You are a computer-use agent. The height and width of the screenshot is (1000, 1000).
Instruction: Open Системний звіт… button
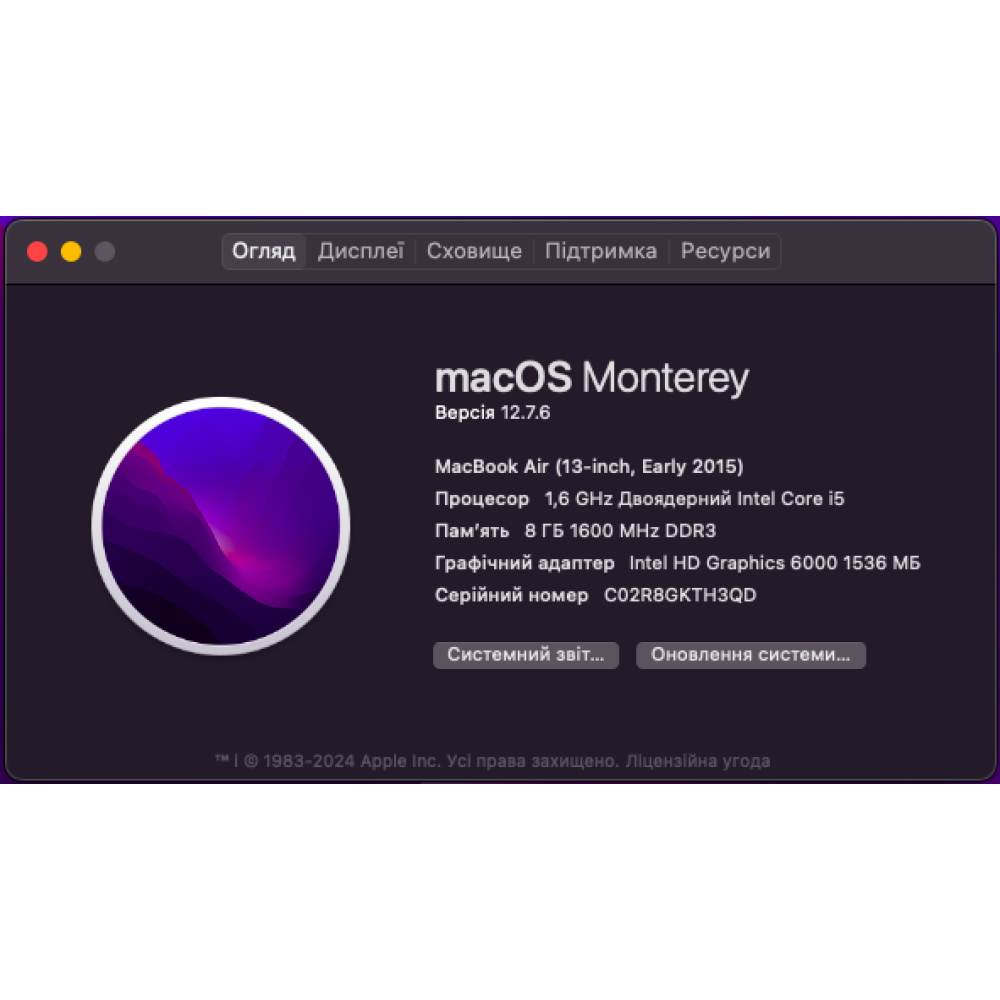pyautogui.click(x=526, y=655)
